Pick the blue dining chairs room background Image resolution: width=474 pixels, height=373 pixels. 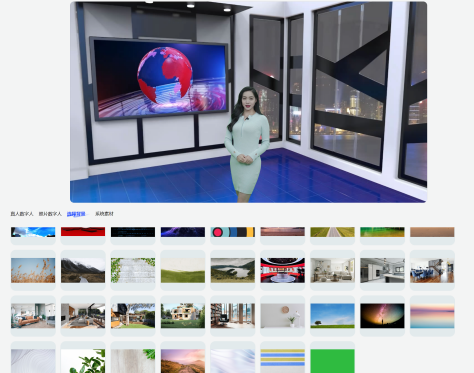432,270
